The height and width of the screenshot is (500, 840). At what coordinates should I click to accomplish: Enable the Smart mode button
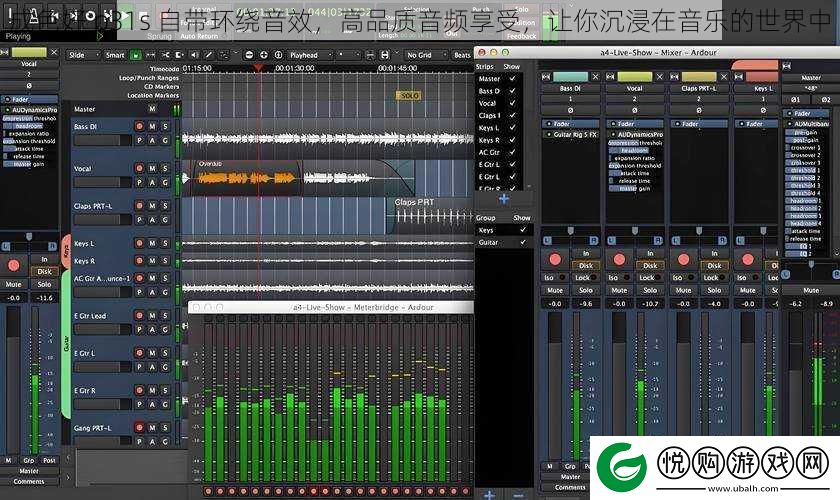click(115, 55)
